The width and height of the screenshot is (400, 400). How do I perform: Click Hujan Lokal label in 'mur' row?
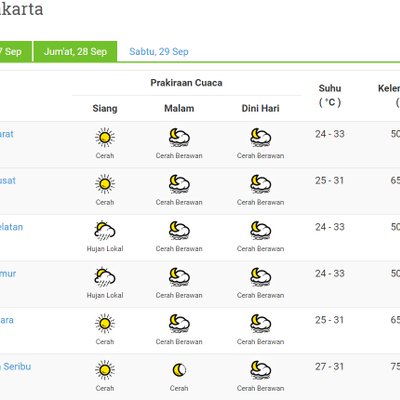click(105, 295)
